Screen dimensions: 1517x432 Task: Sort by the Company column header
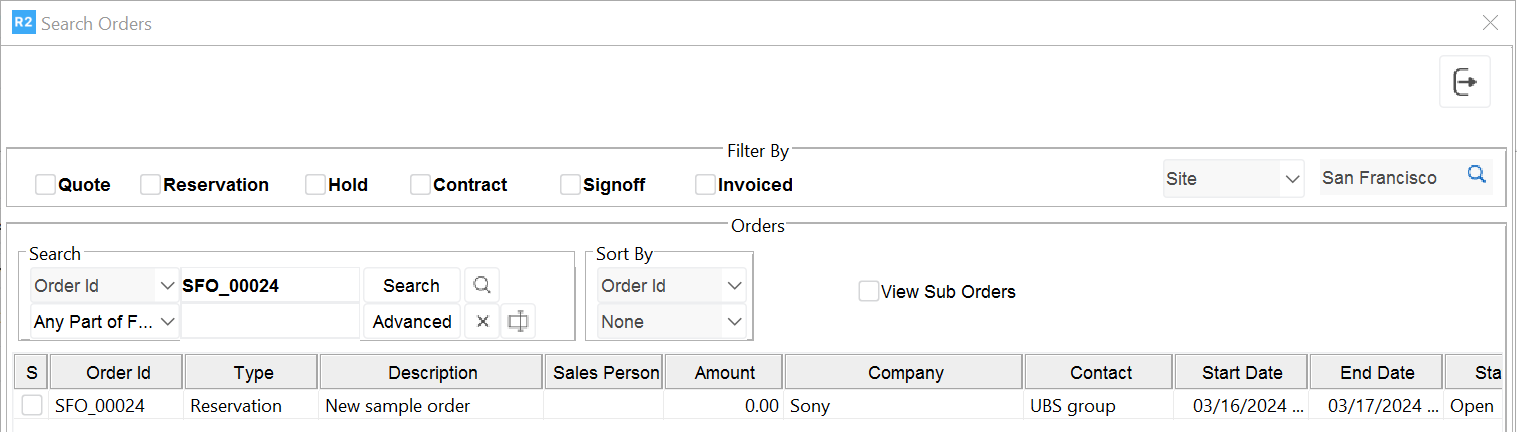(905, 373)
